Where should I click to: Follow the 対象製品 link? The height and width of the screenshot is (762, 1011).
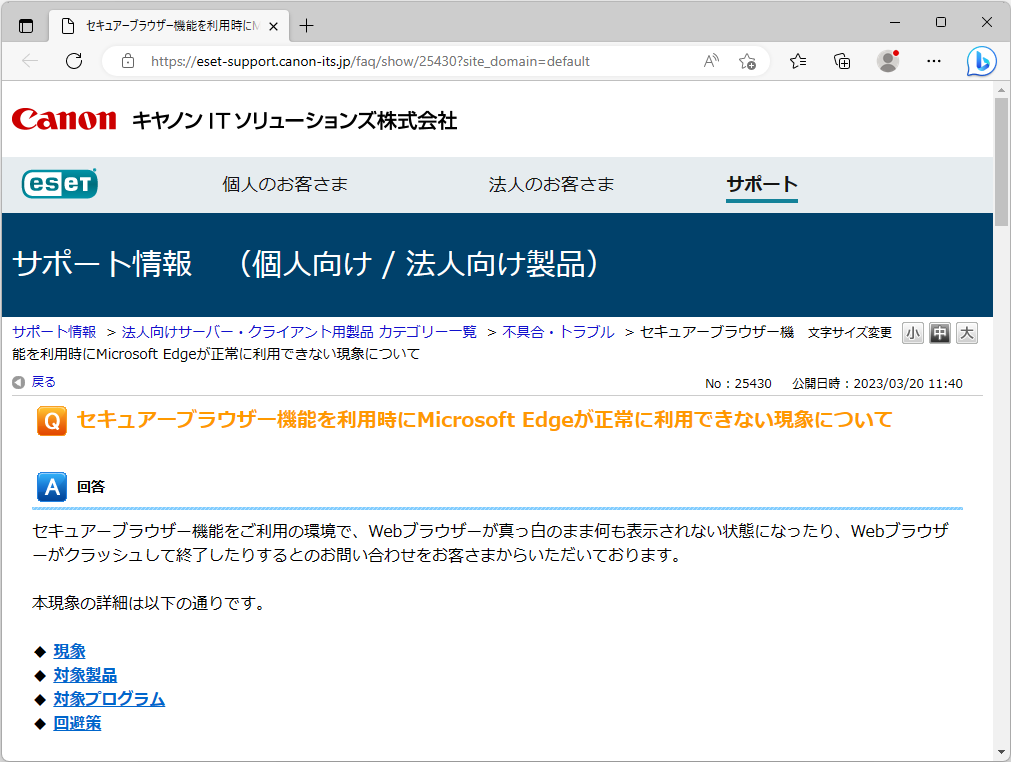pos(85,674)
